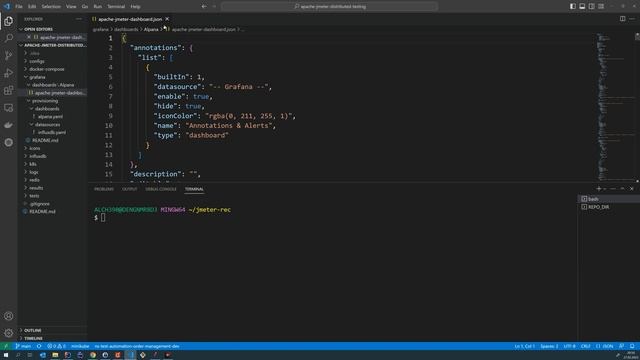Click the Alpana breadcrumb in the editor path

pyautogui.click(x=151, y=29)
